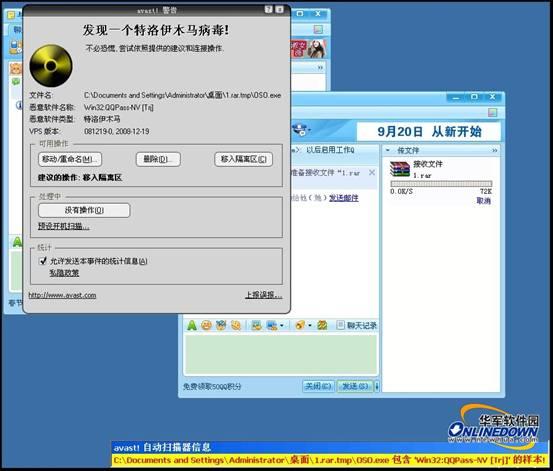Open the screen capture dropdown arrow
553x471 pixels.
[281, 325]
